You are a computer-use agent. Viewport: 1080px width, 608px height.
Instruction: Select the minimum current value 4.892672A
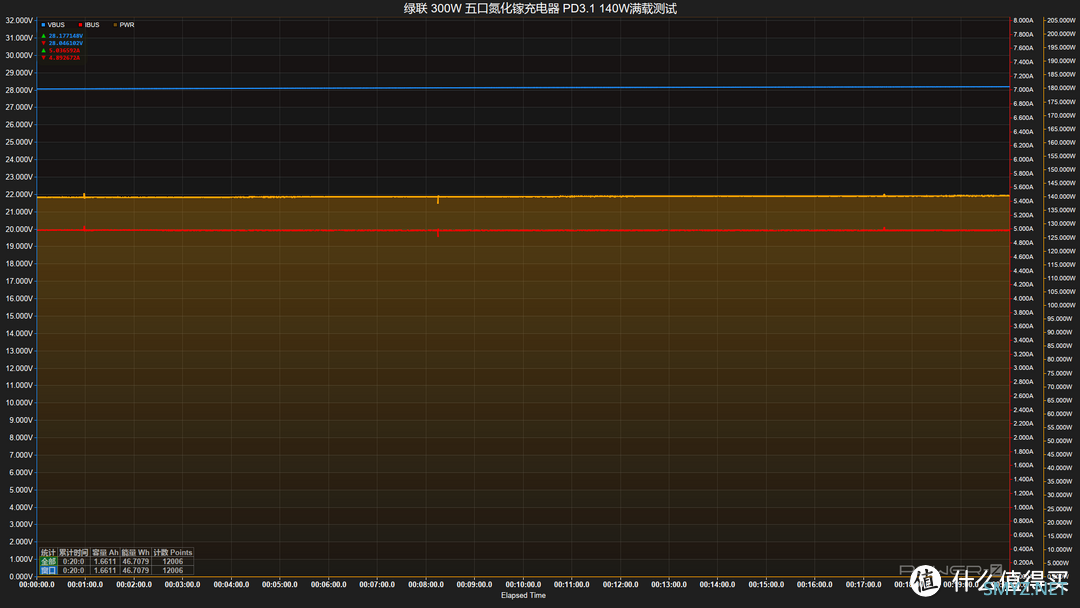tap(64, 58)
